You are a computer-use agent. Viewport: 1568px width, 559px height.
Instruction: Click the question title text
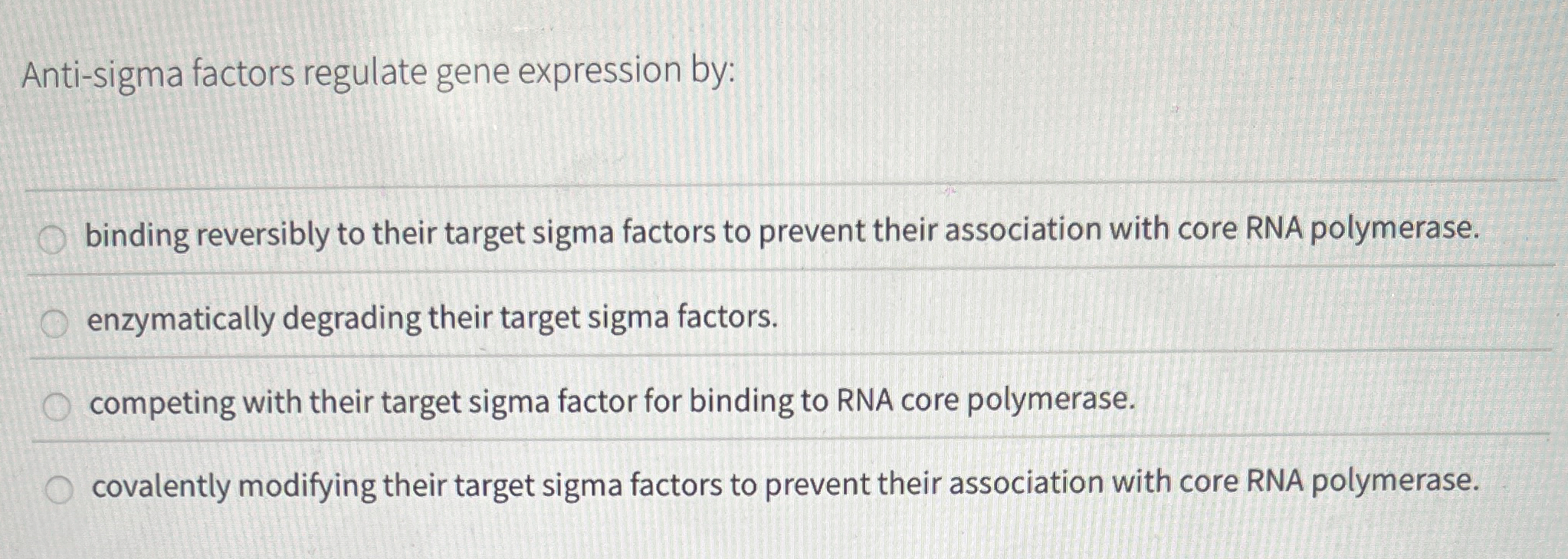tap(376, 73)
